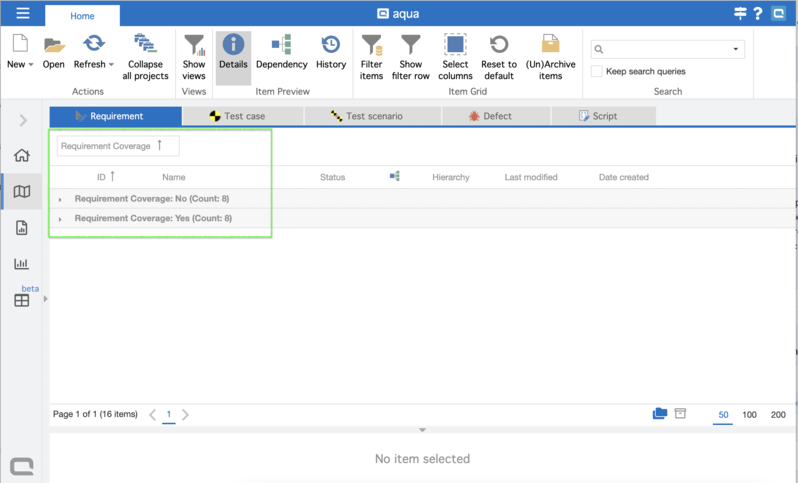The width and height of the screenshot is (798, 483).
Task: Reset grid to default layout
Action: pyautogui.click(x=498, y=46)
